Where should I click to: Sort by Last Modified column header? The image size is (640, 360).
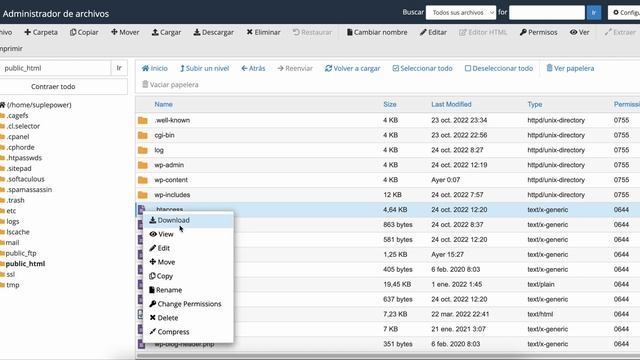pyautogui.click(x=451, y=104)
